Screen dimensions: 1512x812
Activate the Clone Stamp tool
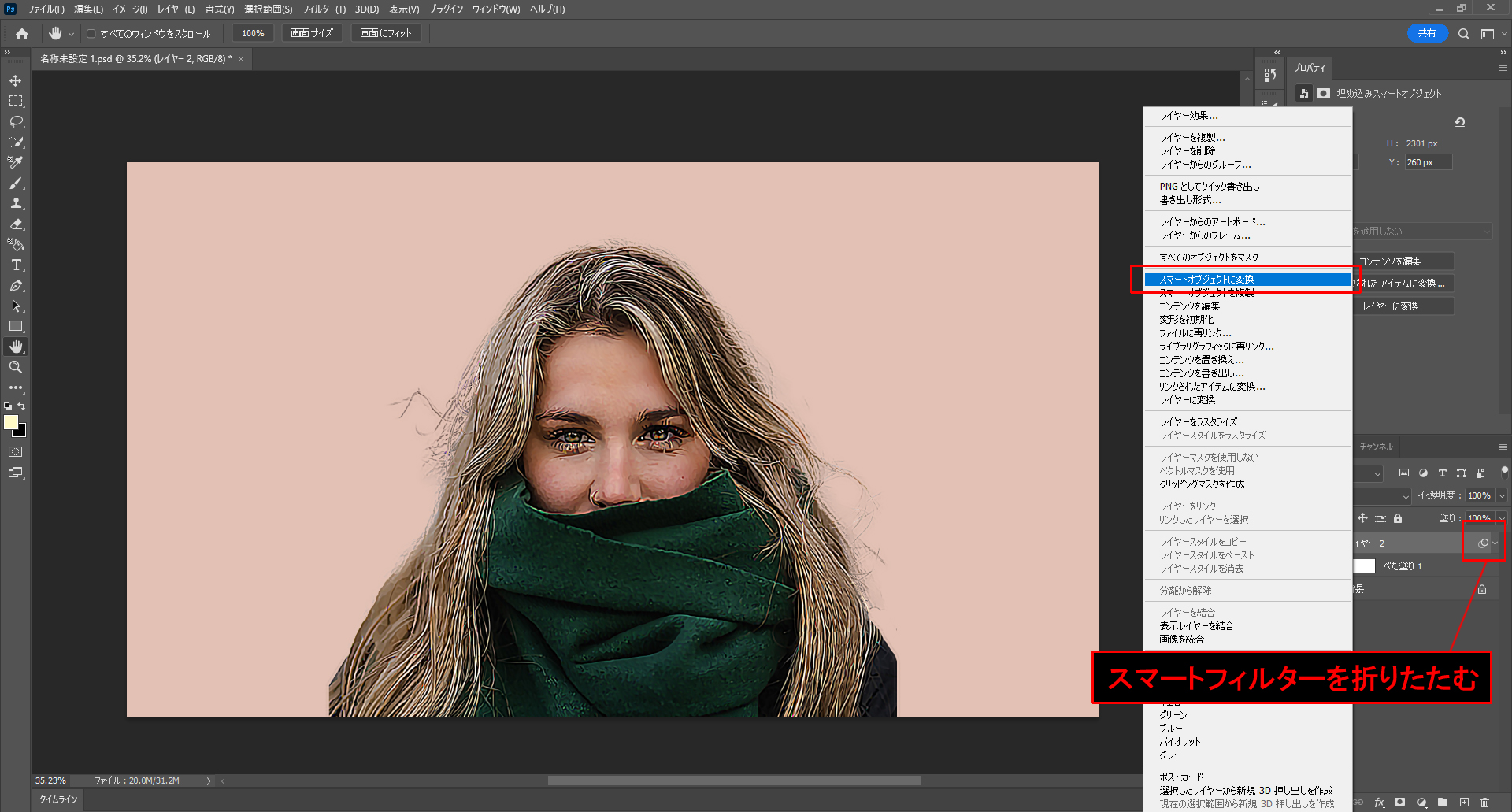(16, 203)
